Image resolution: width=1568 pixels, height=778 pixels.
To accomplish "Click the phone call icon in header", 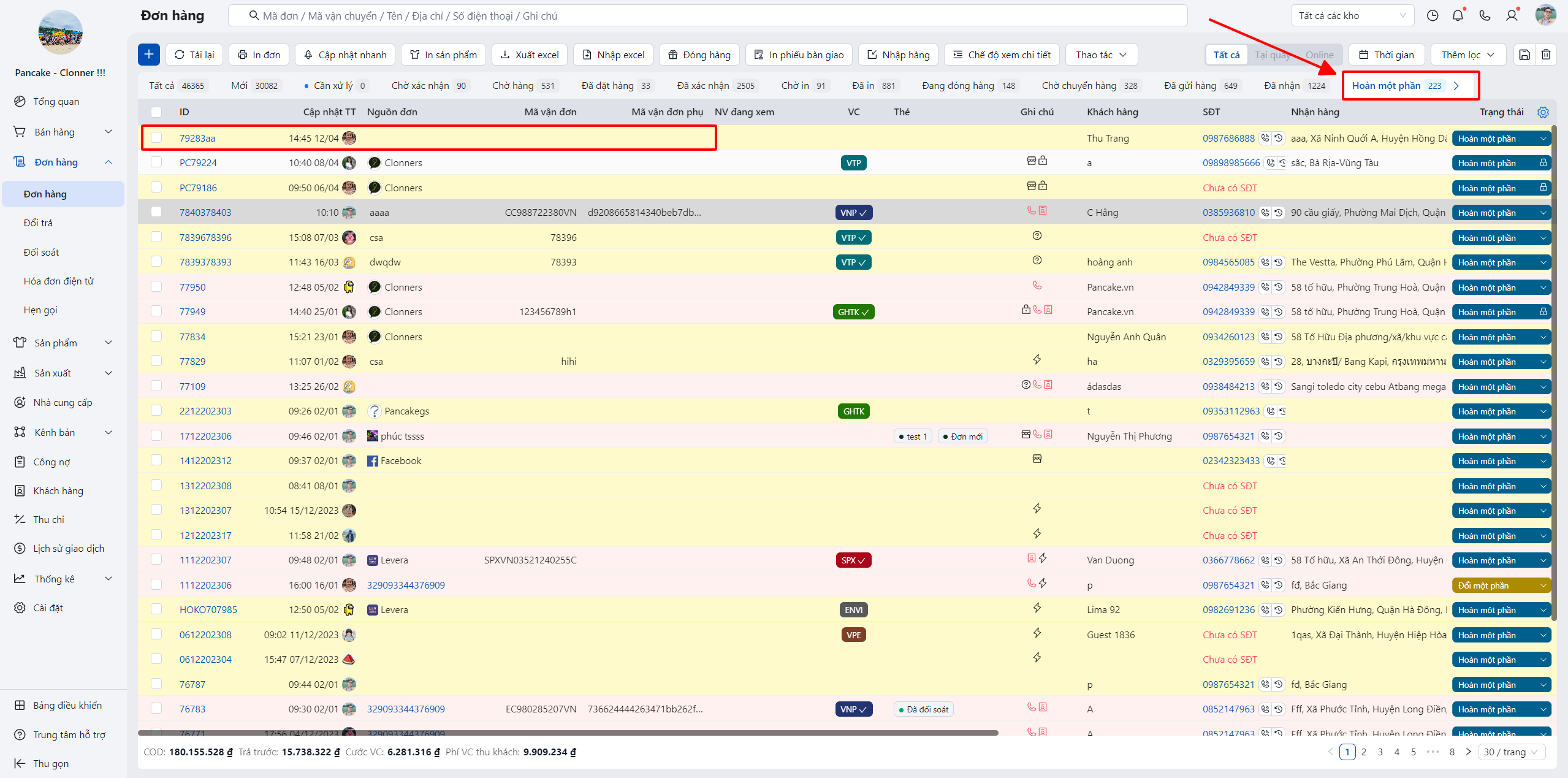I will [x=1485, y=16].
